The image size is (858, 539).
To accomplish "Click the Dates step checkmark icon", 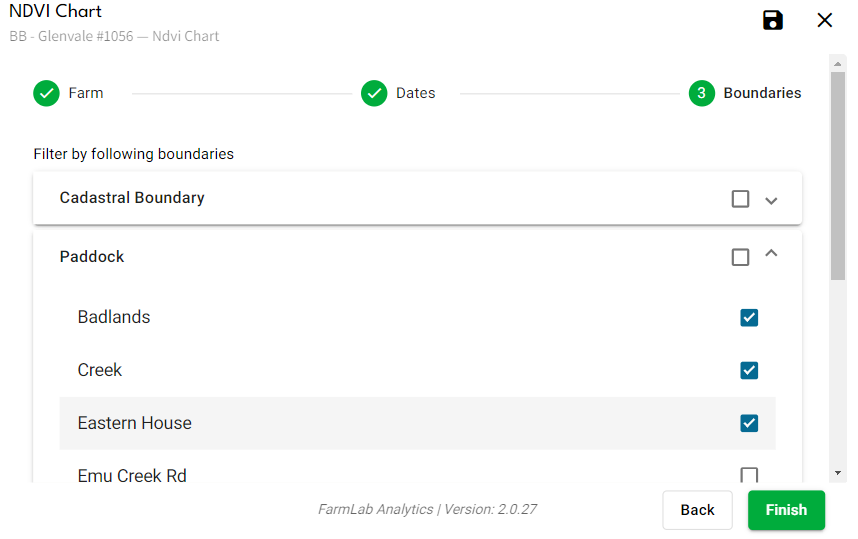I will [374, 93].
